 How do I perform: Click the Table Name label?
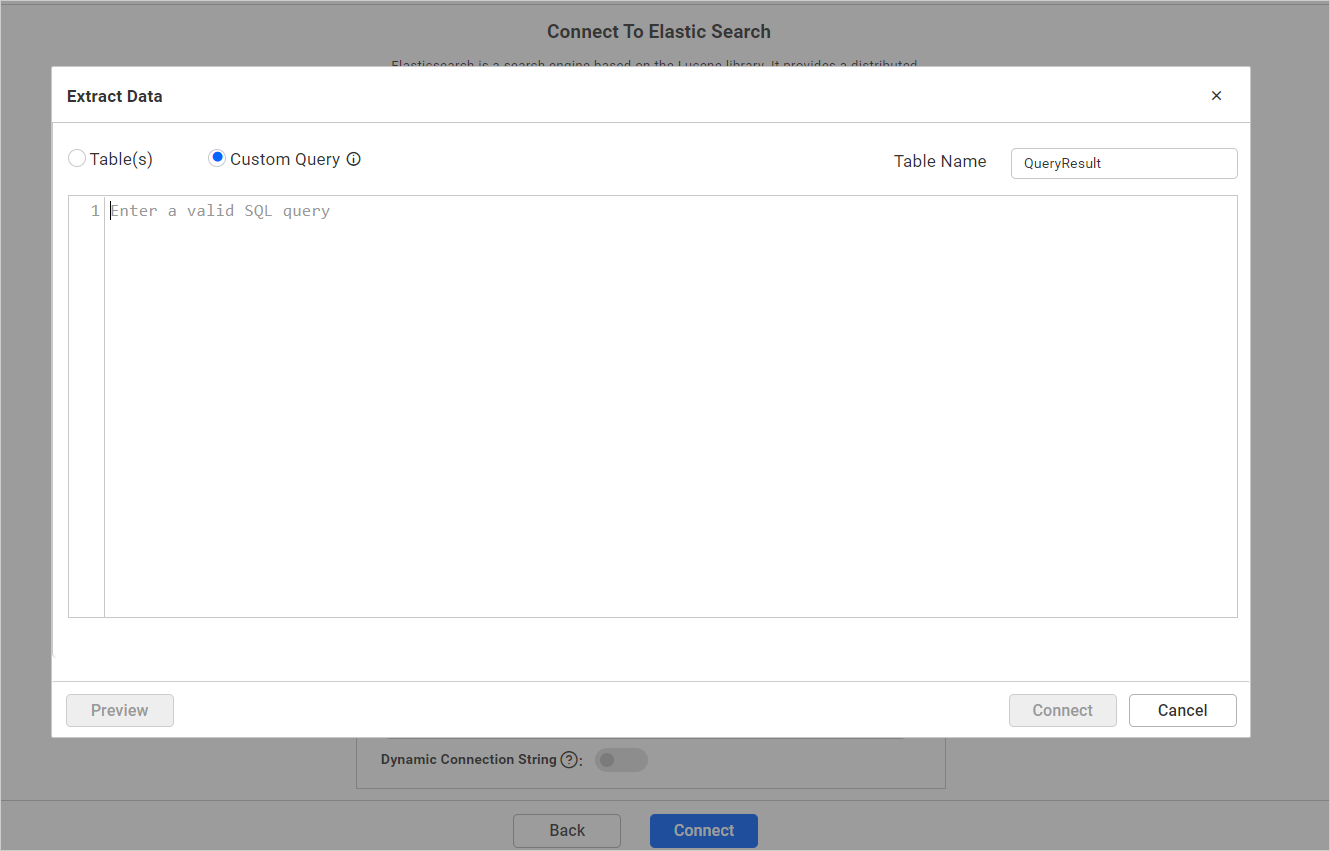point(940,161)
